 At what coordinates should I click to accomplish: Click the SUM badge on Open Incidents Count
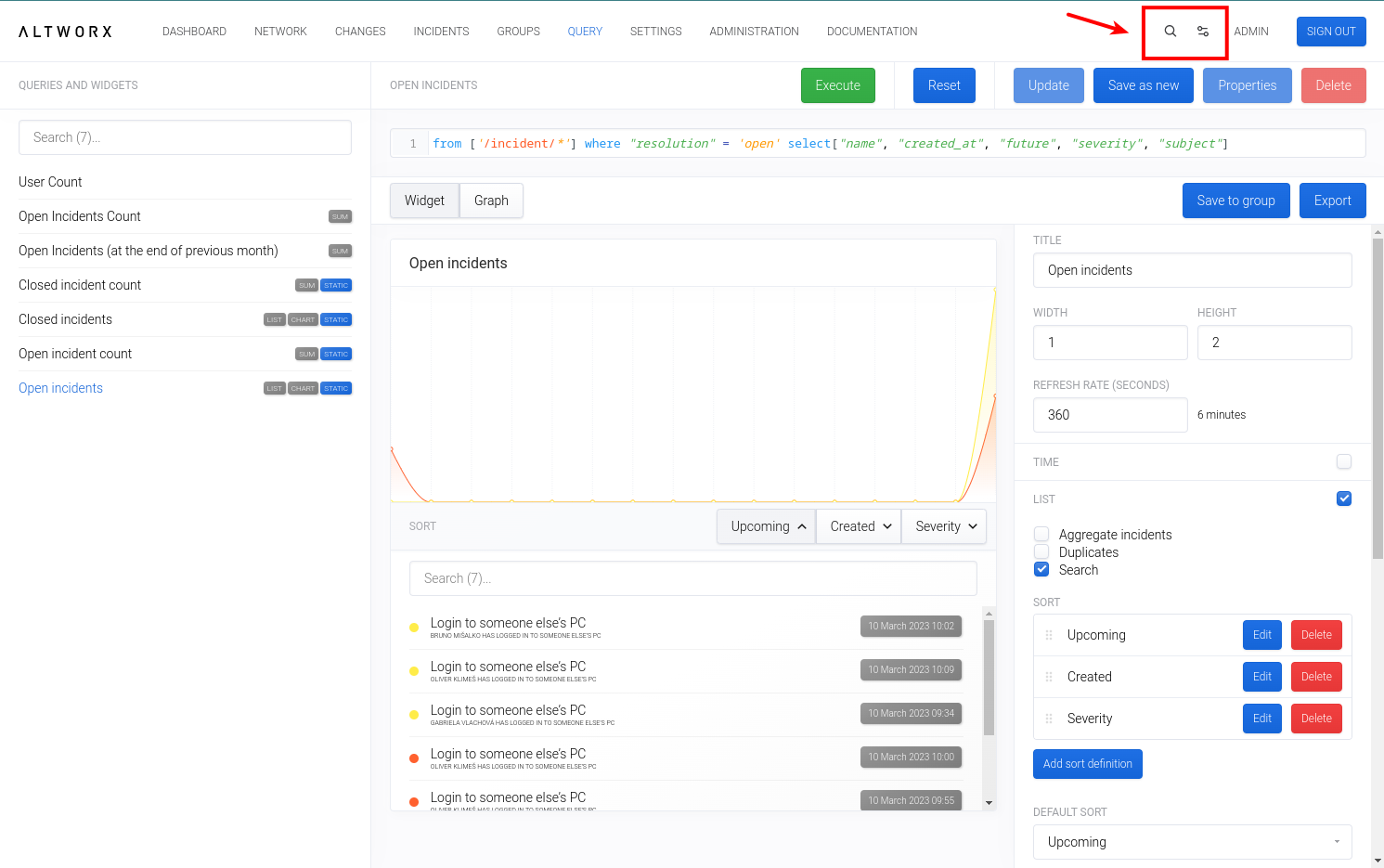[340, 217]
